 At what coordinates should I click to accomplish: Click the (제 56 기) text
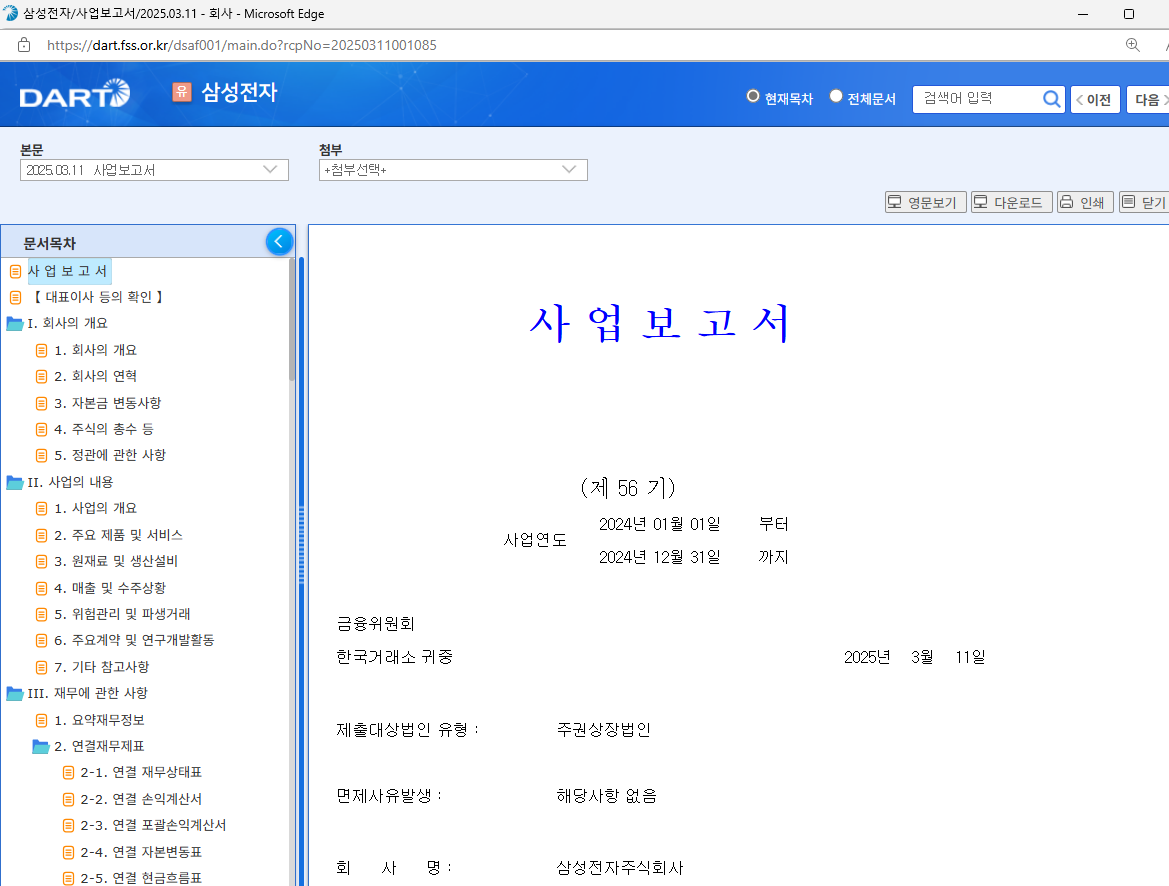click(628, 488)
